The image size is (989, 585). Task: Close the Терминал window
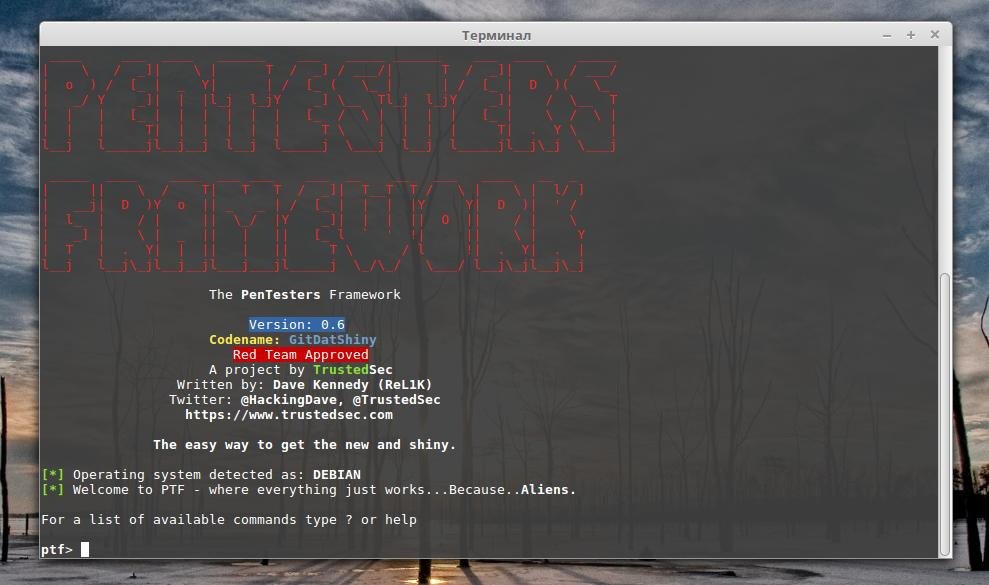click(x=935, y=35)
